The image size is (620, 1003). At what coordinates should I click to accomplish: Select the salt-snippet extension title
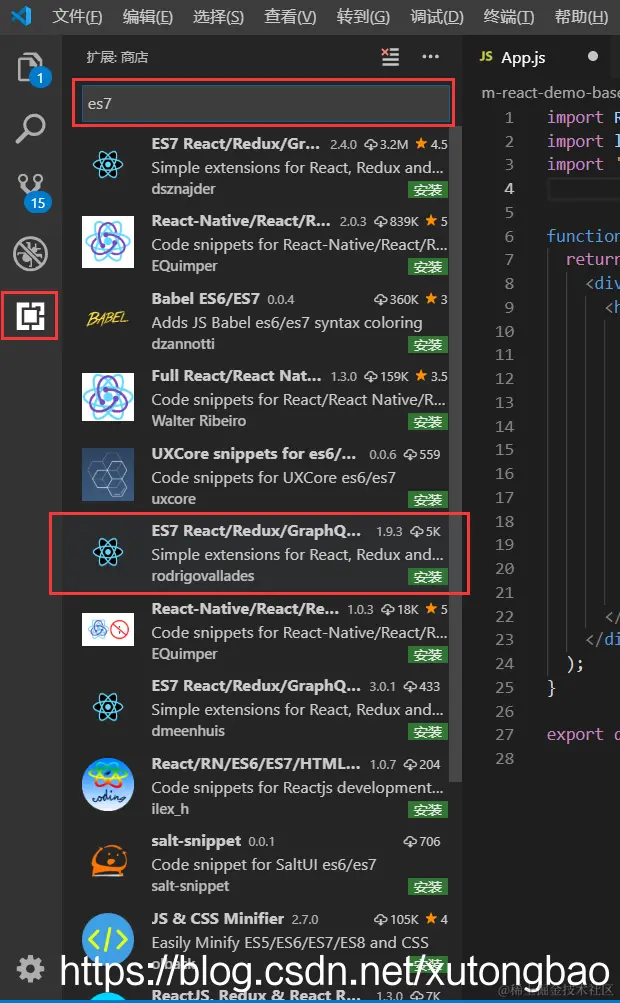point(196,841)
